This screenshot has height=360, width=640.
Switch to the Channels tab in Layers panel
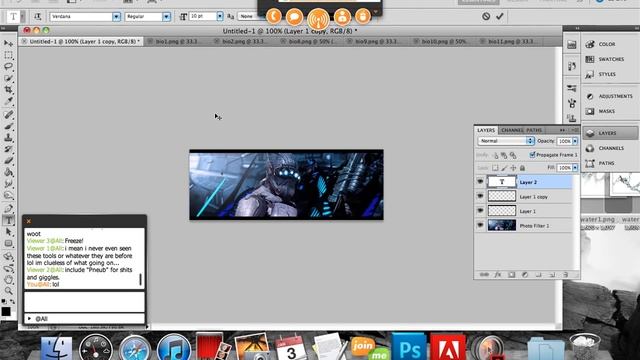[512, 130]
